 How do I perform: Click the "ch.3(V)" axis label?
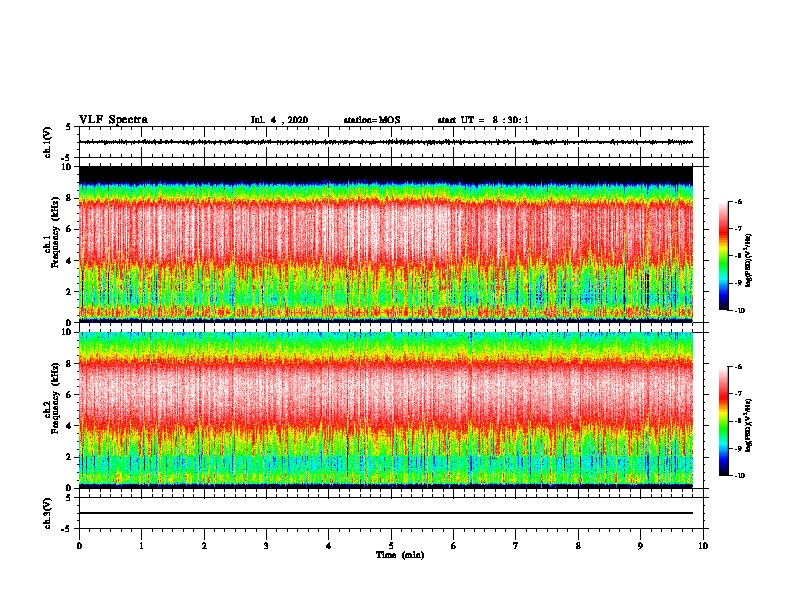click(x=48, y=513)
